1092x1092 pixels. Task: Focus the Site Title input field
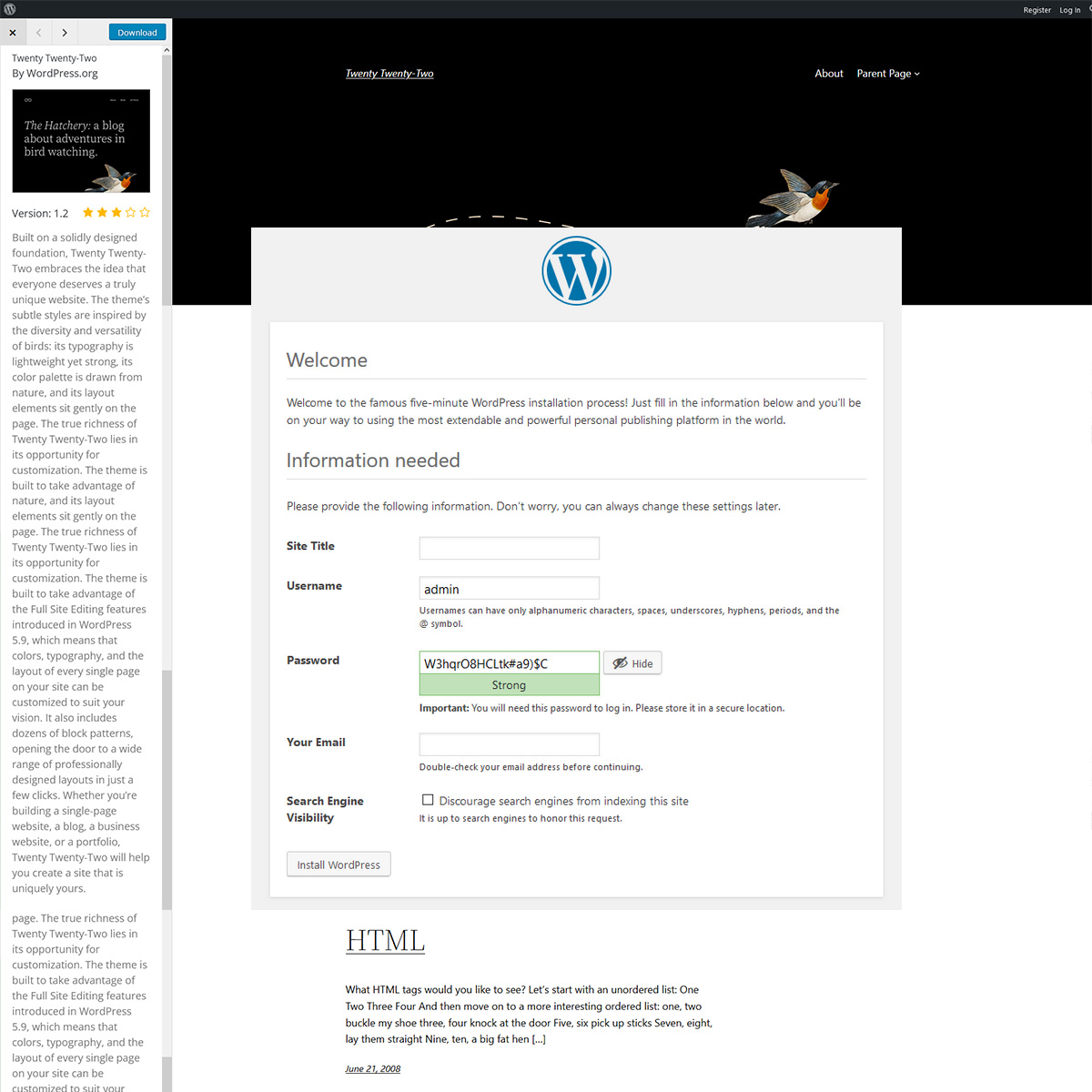pyautogui.click(x=509, y=548)
